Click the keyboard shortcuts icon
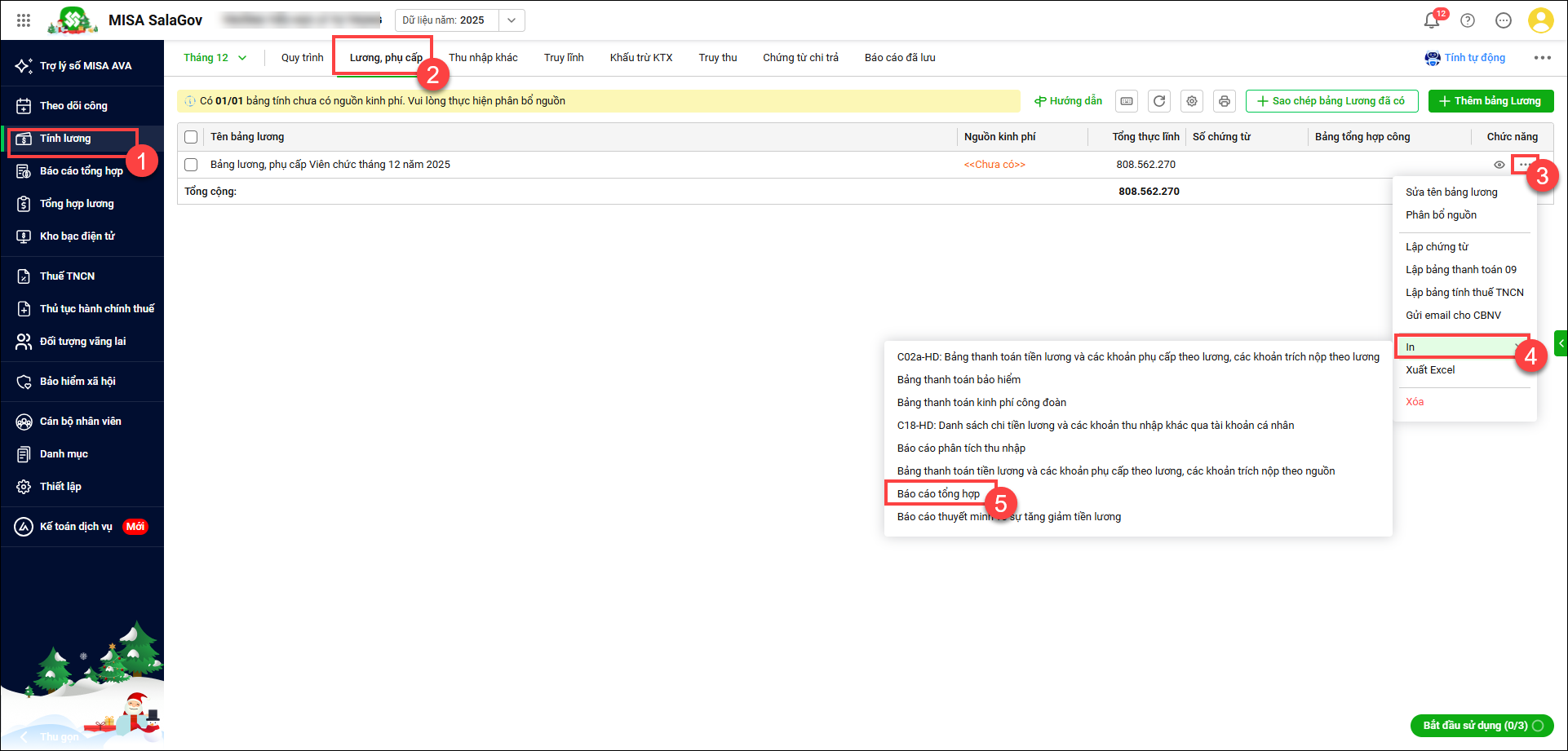 (1127, 101)
